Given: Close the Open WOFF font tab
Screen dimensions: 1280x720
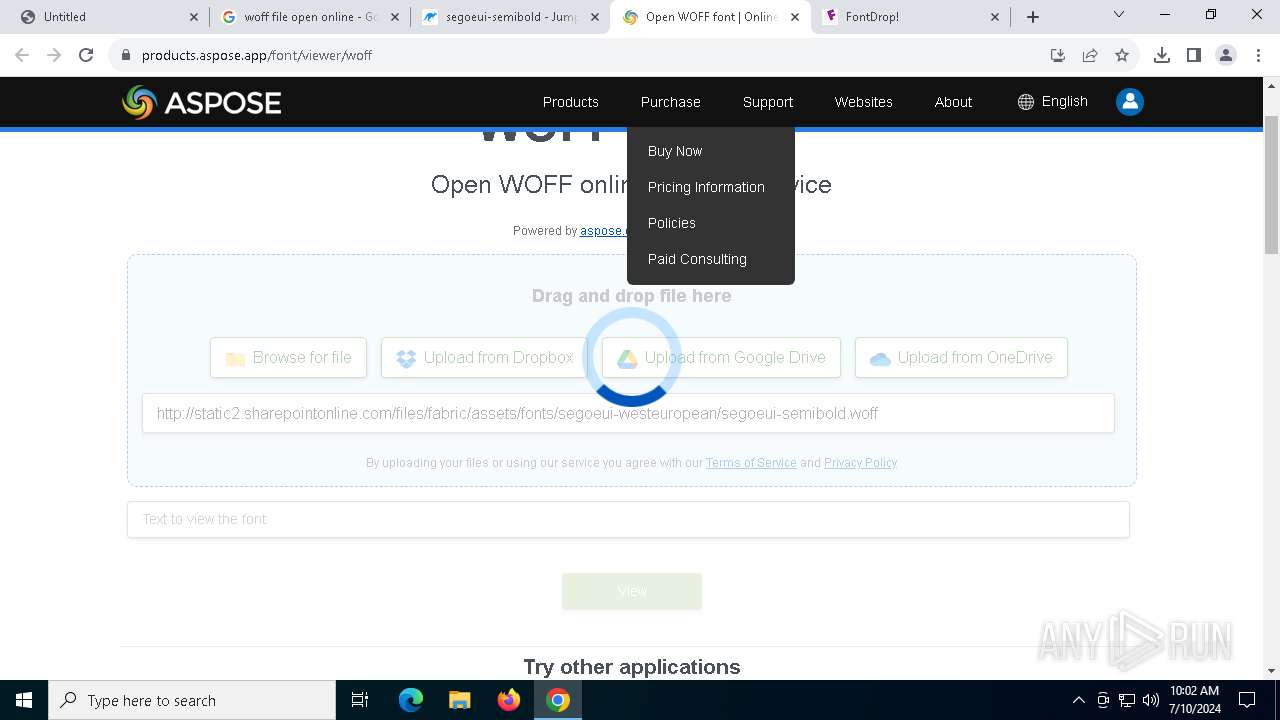Looking at the screenshot, I should point(795,17).
